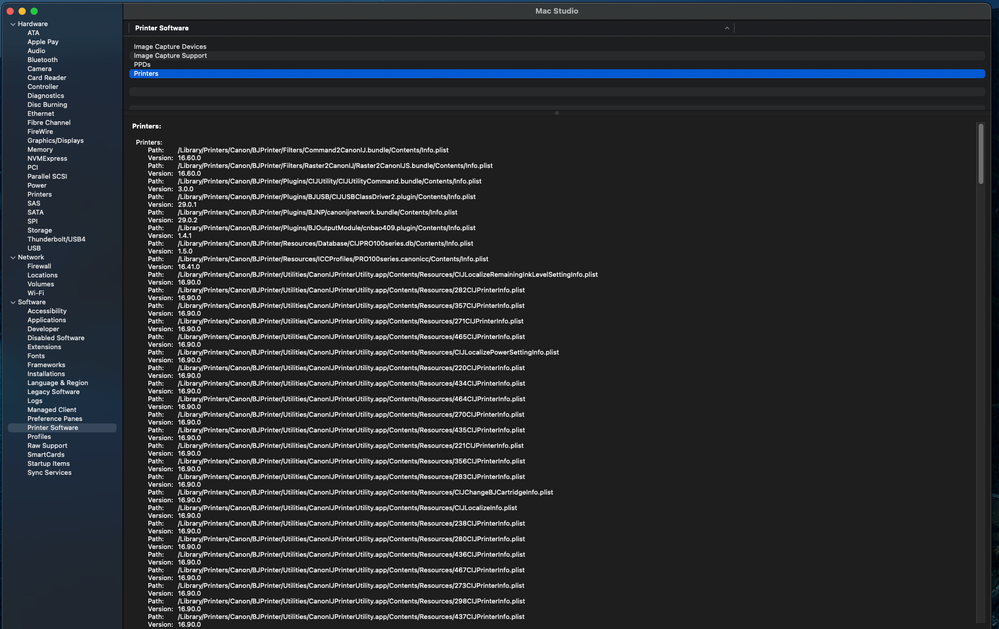Screen dimensions: 999x629
Task: Open Fibre Channel entry
Action: 49,122
